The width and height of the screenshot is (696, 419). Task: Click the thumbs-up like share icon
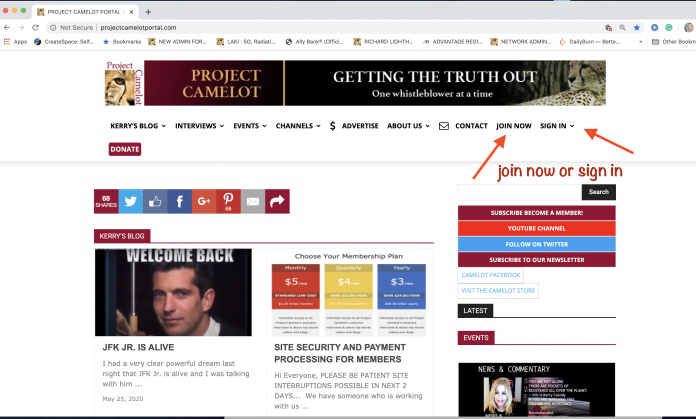tap(155, 202)
